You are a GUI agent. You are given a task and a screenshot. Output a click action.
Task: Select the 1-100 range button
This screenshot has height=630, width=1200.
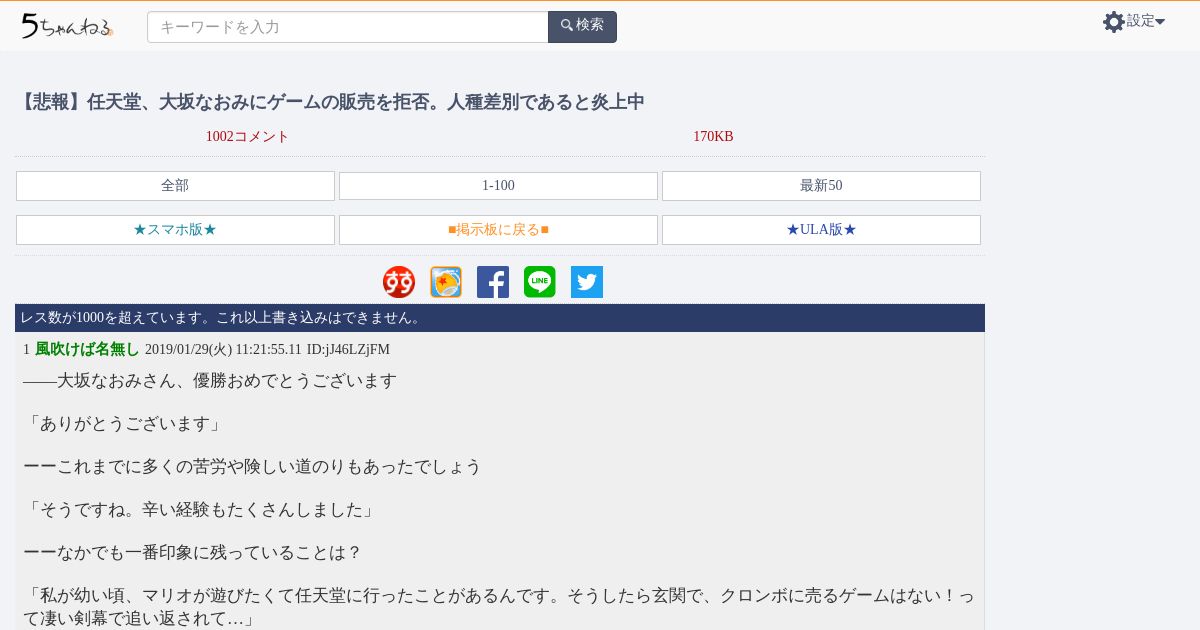(498, 186)
